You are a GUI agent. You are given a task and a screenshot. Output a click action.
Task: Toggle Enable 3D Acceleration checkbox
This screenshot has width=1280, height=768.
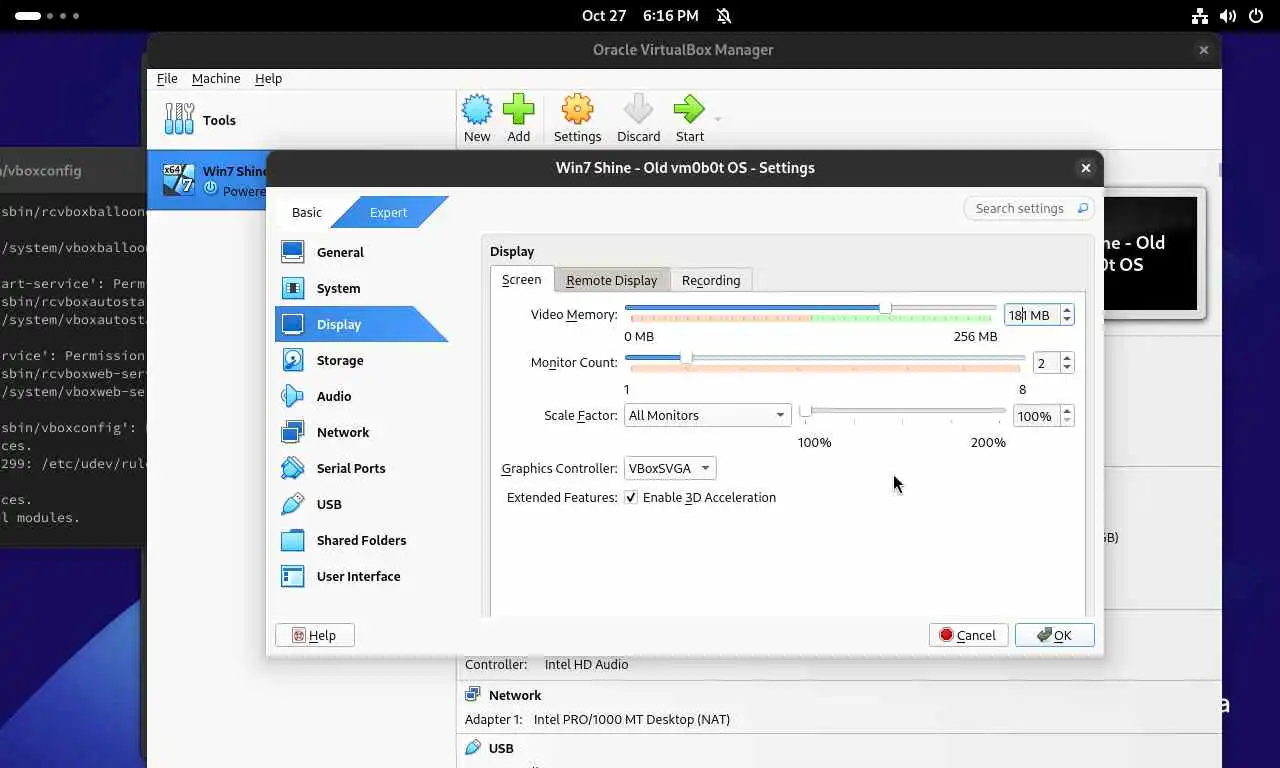click(631, 497)
